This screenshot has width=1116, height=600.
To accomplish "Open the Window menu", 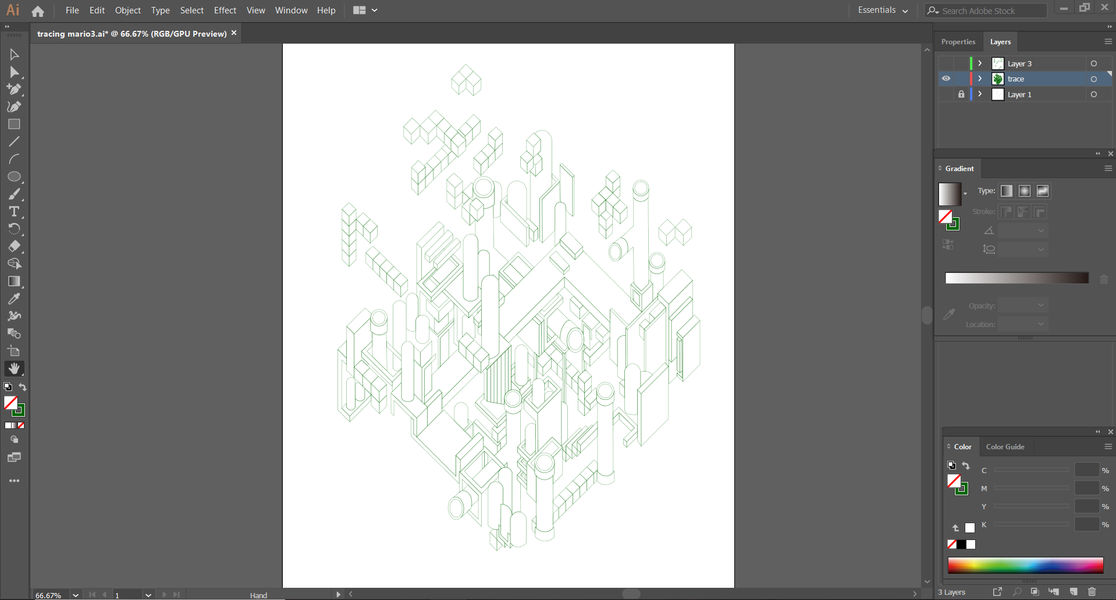I will (x=291, y=11).
